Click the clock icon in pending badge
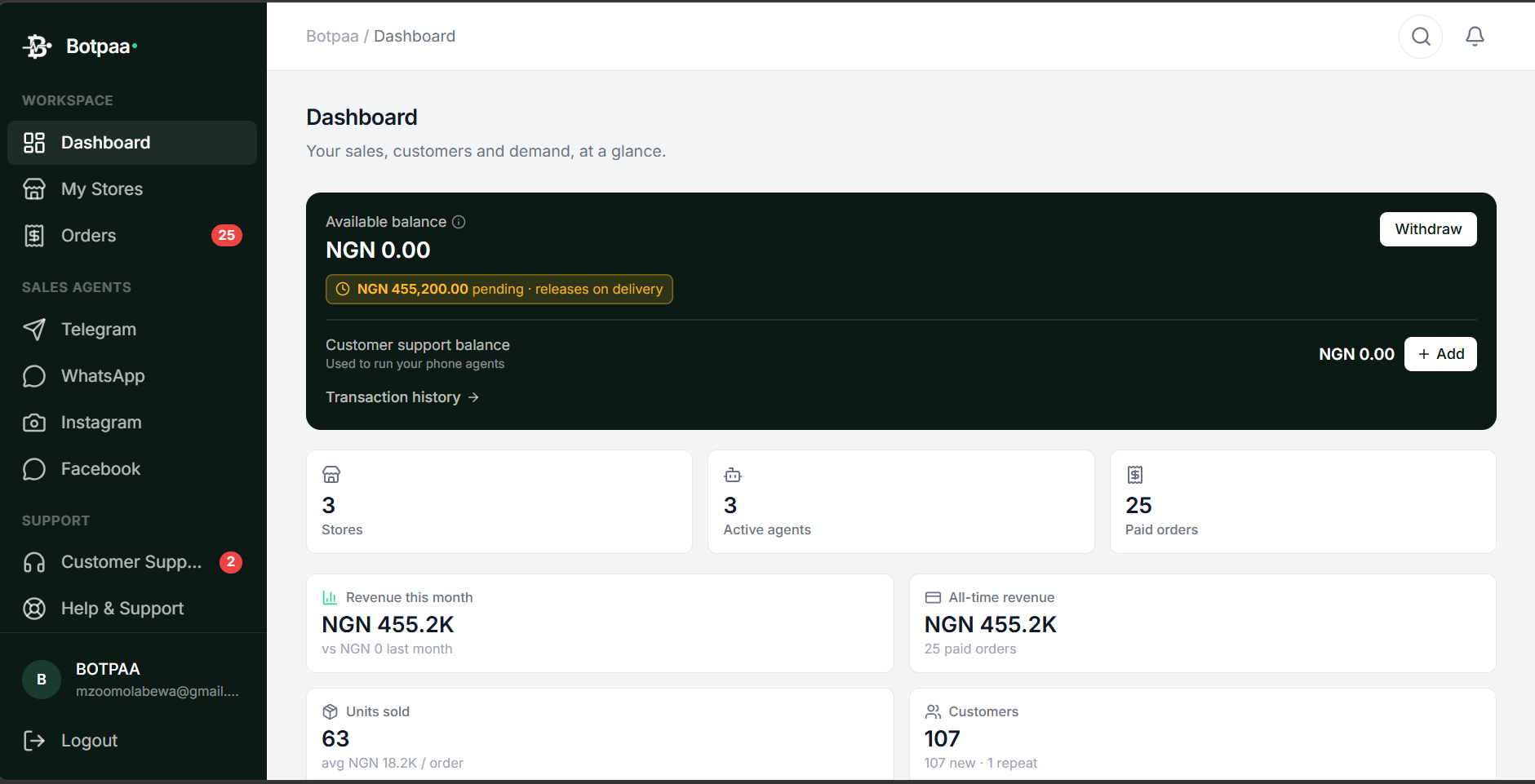1535x784 pixels. [343, 289]
